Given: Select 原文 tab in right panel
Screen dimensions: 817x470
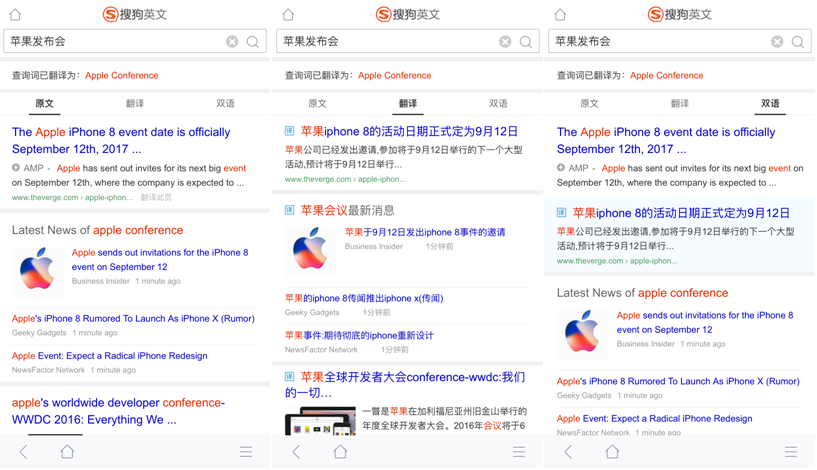Looking at the screenshot, I should (x=589, y=103).
